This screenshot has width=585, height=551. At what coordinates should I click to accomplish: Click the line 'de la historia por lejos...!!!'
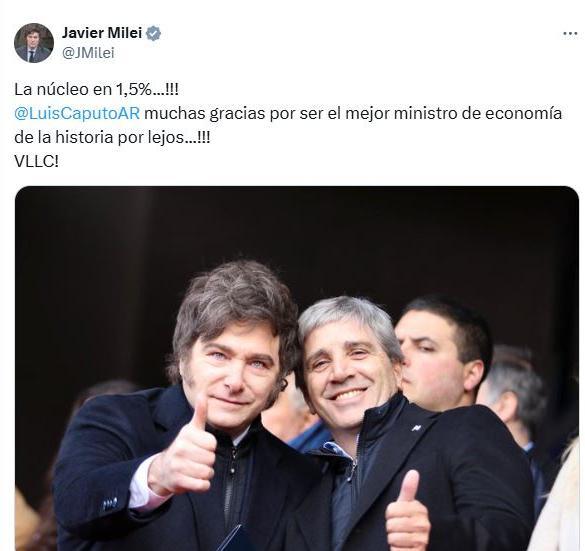112,138
